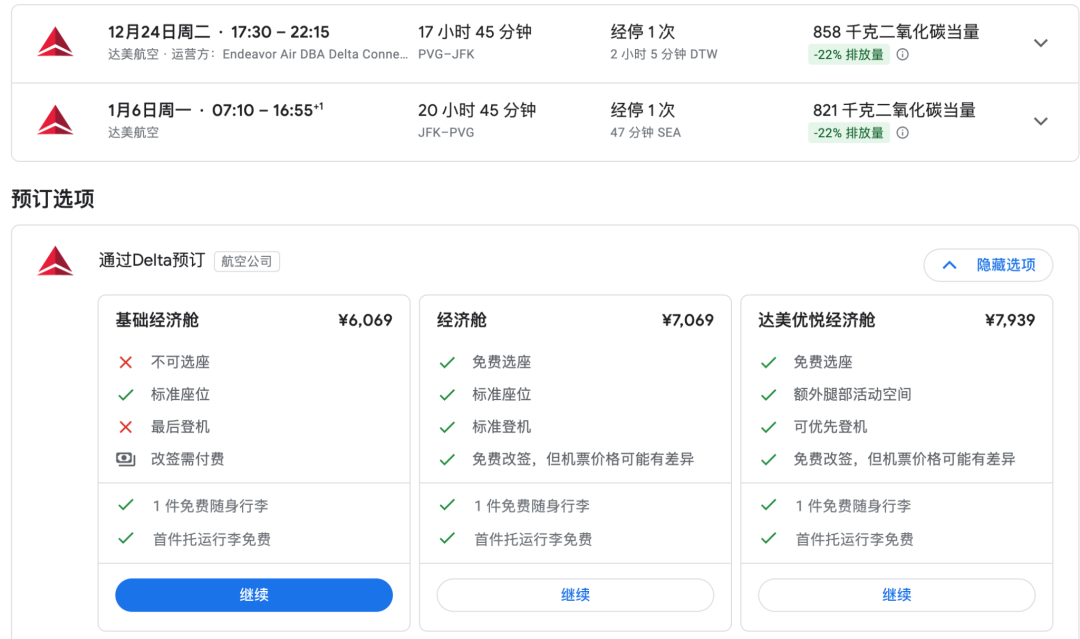This screenshot has height=639, width=1080.
Task: Click checkmark beside 免费改签 in 经济舱 card
Action: (447, 459)
